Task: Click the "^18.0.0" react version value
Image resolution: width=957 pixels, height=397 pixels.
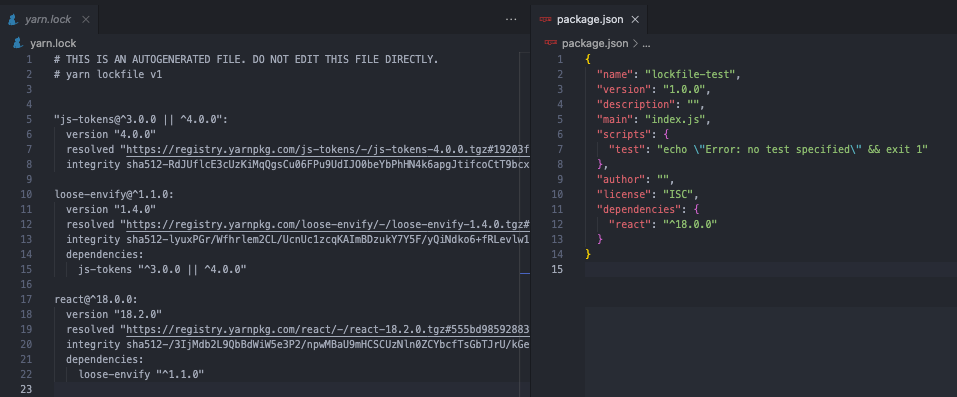Action: 690,224
